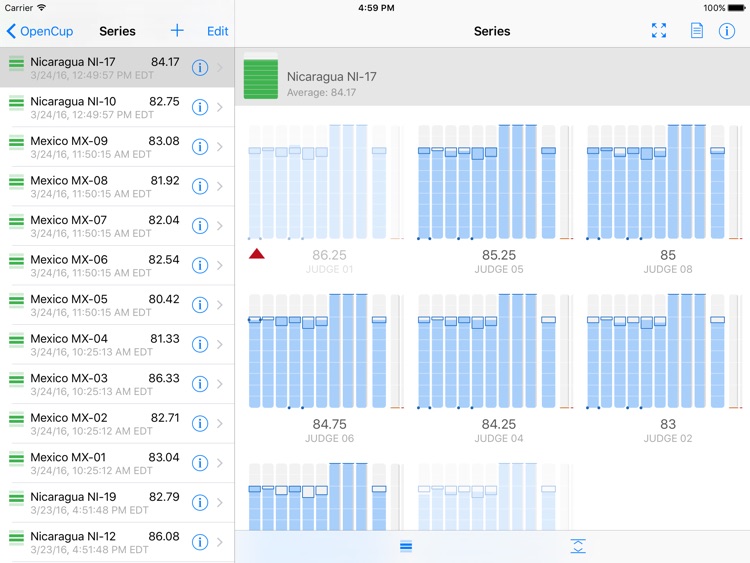Click the JUDGE 05 label
750x563 pixels.
(x=499, y=269)
